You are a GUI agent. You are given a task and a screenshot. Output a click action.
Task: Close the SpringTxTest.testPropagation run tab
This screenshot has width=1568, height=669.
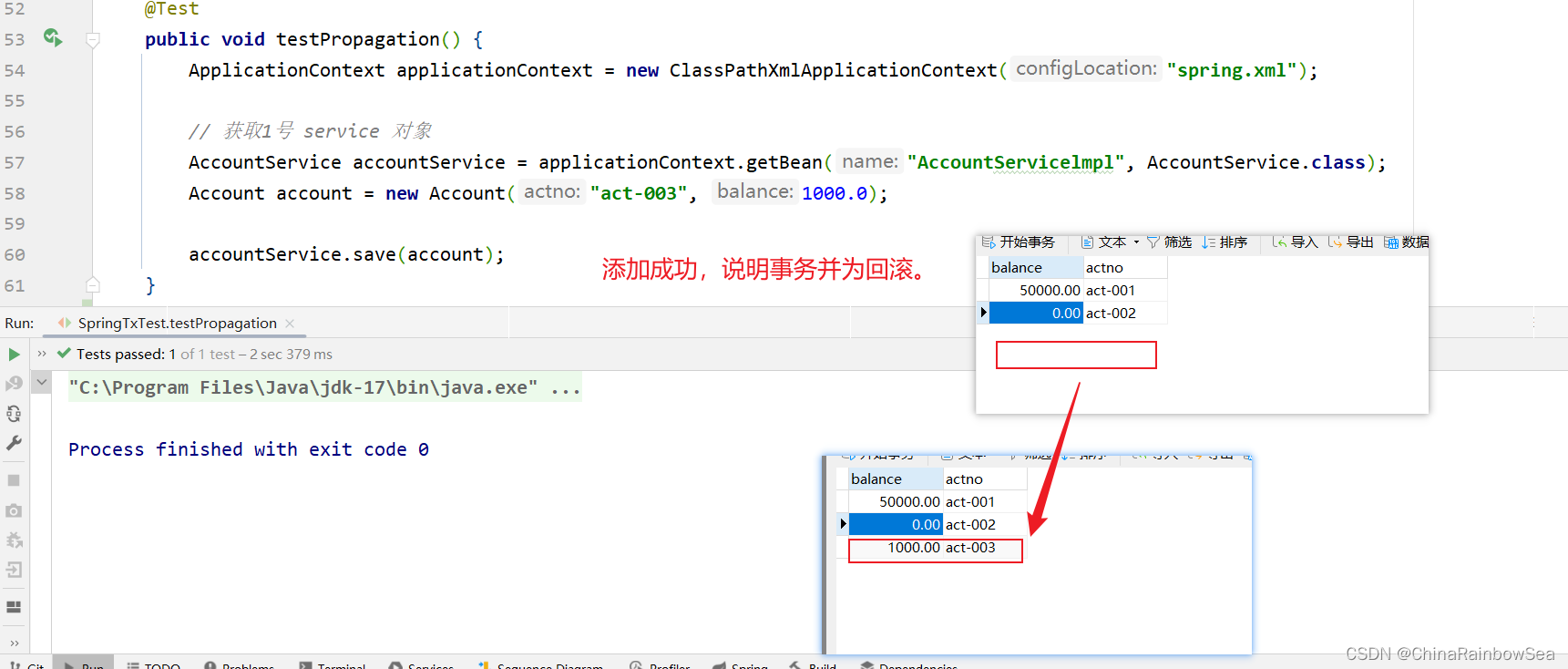[x=290, y=324]
